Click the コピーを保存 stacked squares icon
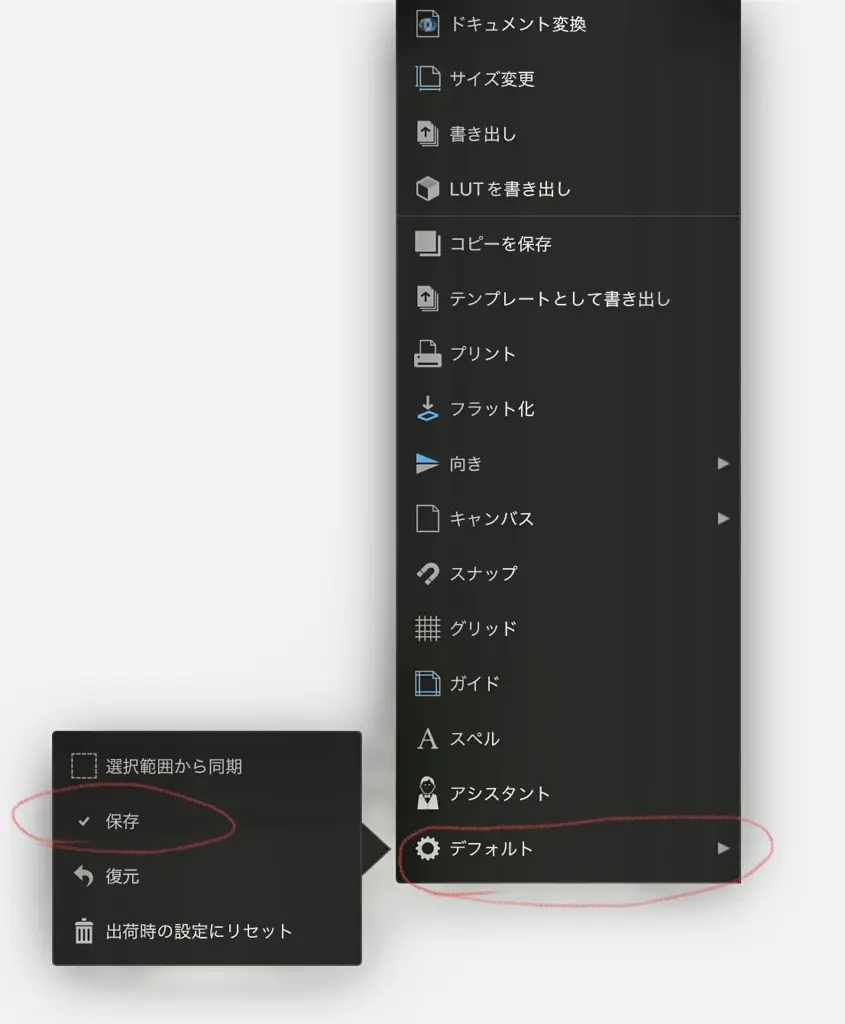845x1024 pixels. pyautogui.click(x=428, y=244)
